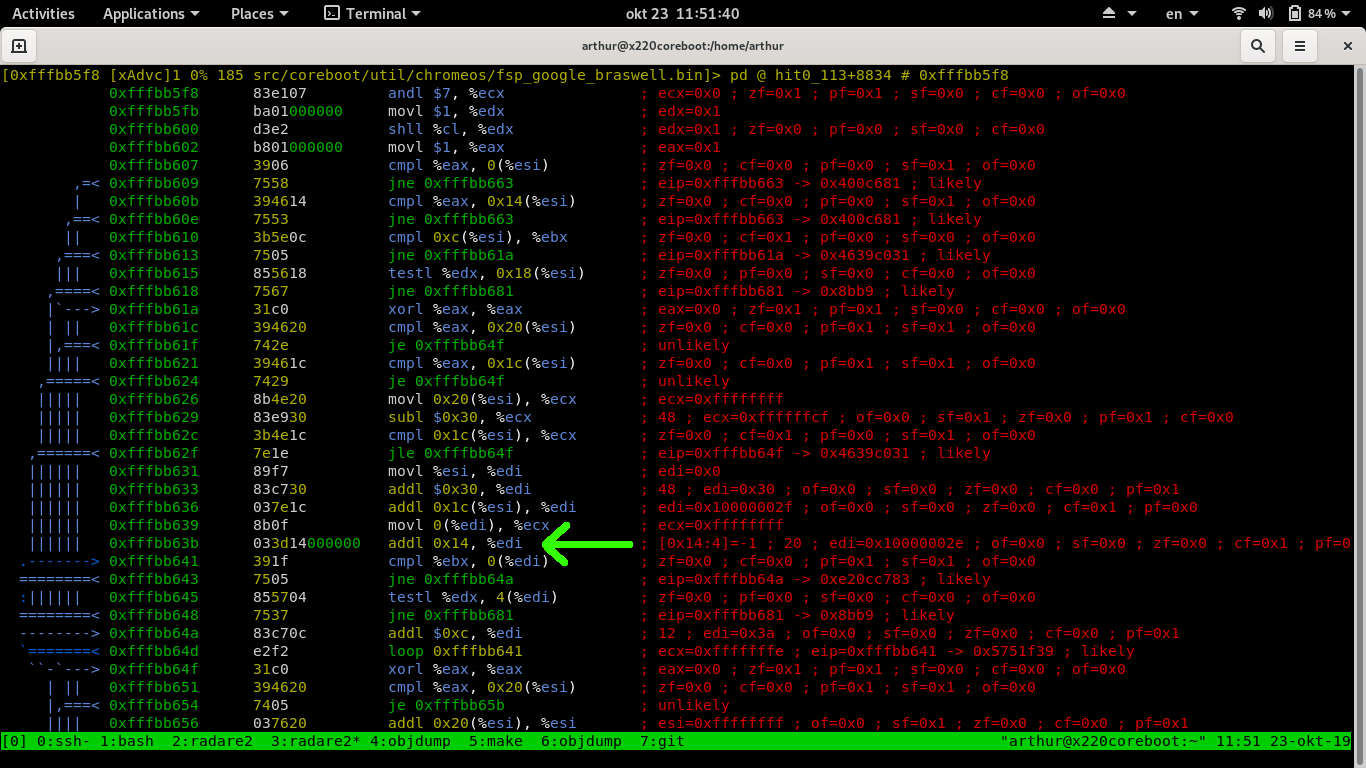This screenshot has width=1366, height=768.
Task: Click instruction jle 0xfffbb64f
Action: coord(451,453)
